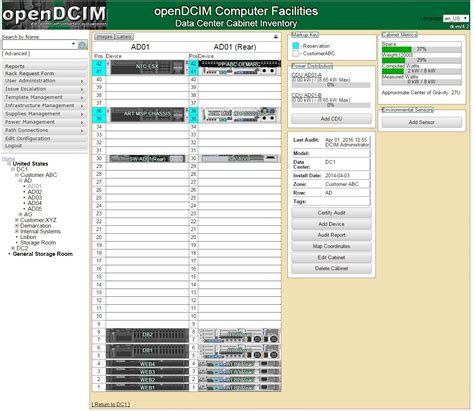The image size is (474, 411).
Task: Select General Storage Room in the tree
Action: coord(43,254)
